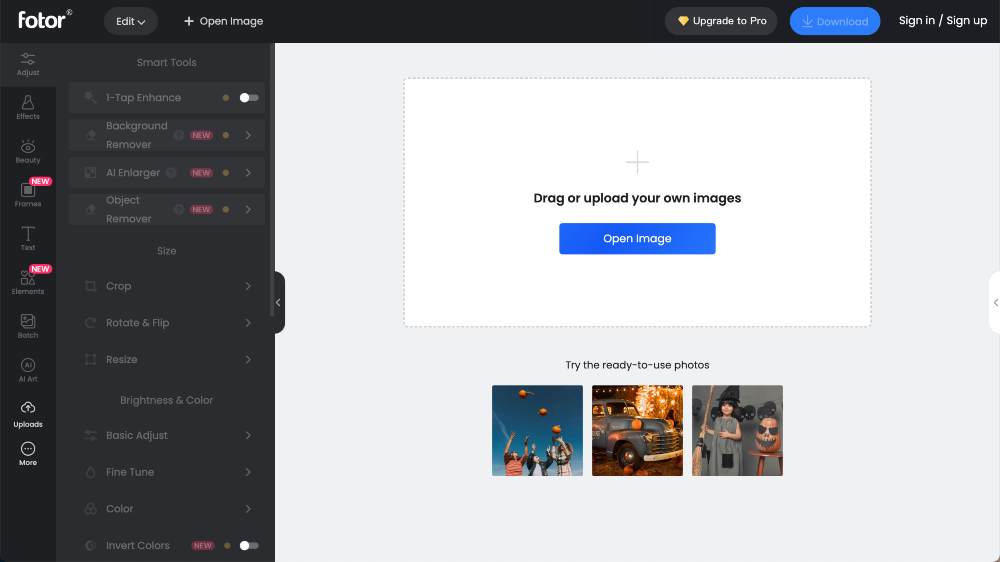The width and height of the screenshot is (1000, 562).
Task: Click the Basic Adjust sliders icon
Action: (x=91, y=435)
